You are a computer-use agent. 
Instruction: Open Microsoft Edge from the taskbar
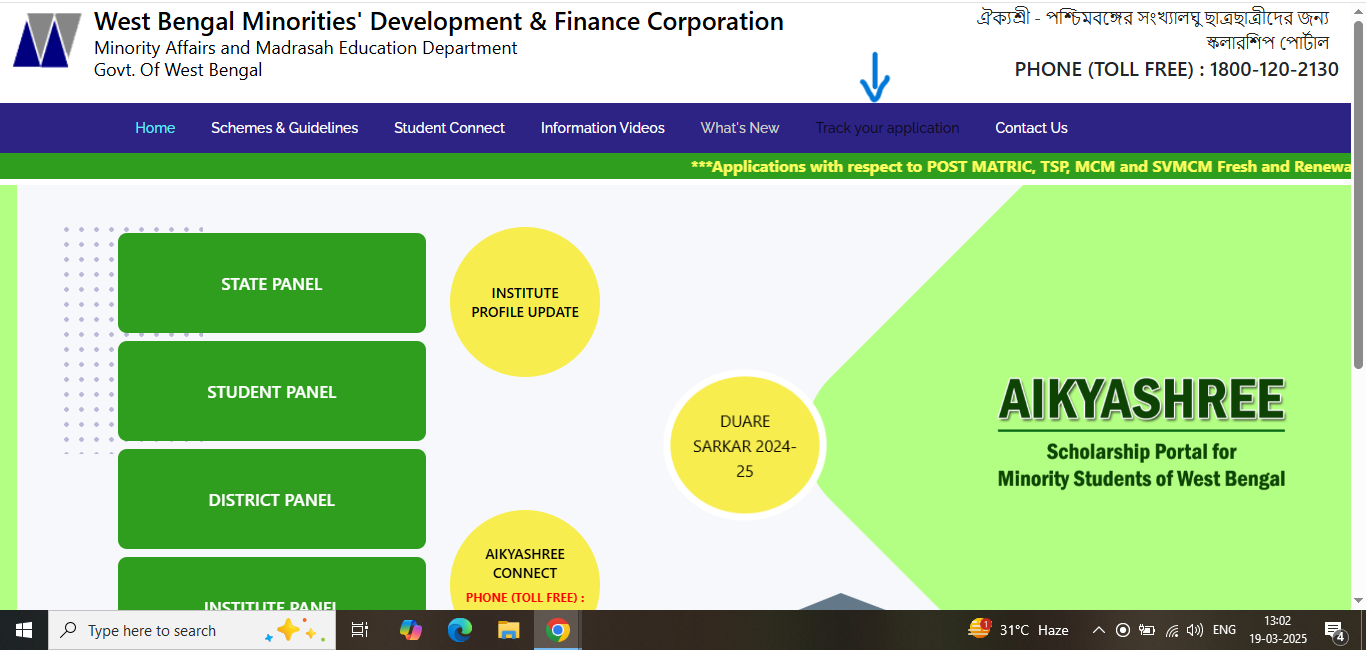tap(459, 630)
